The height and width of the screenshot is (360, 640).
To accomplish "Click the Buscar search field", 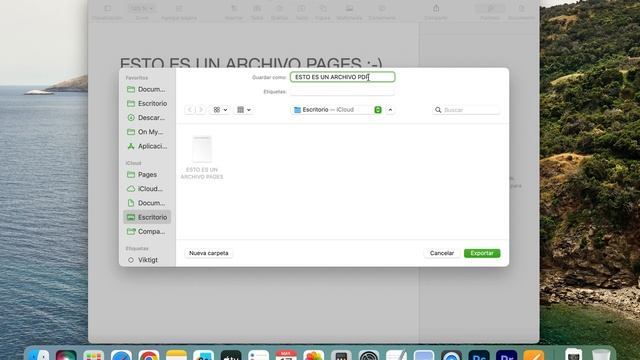I will (466, 110).
